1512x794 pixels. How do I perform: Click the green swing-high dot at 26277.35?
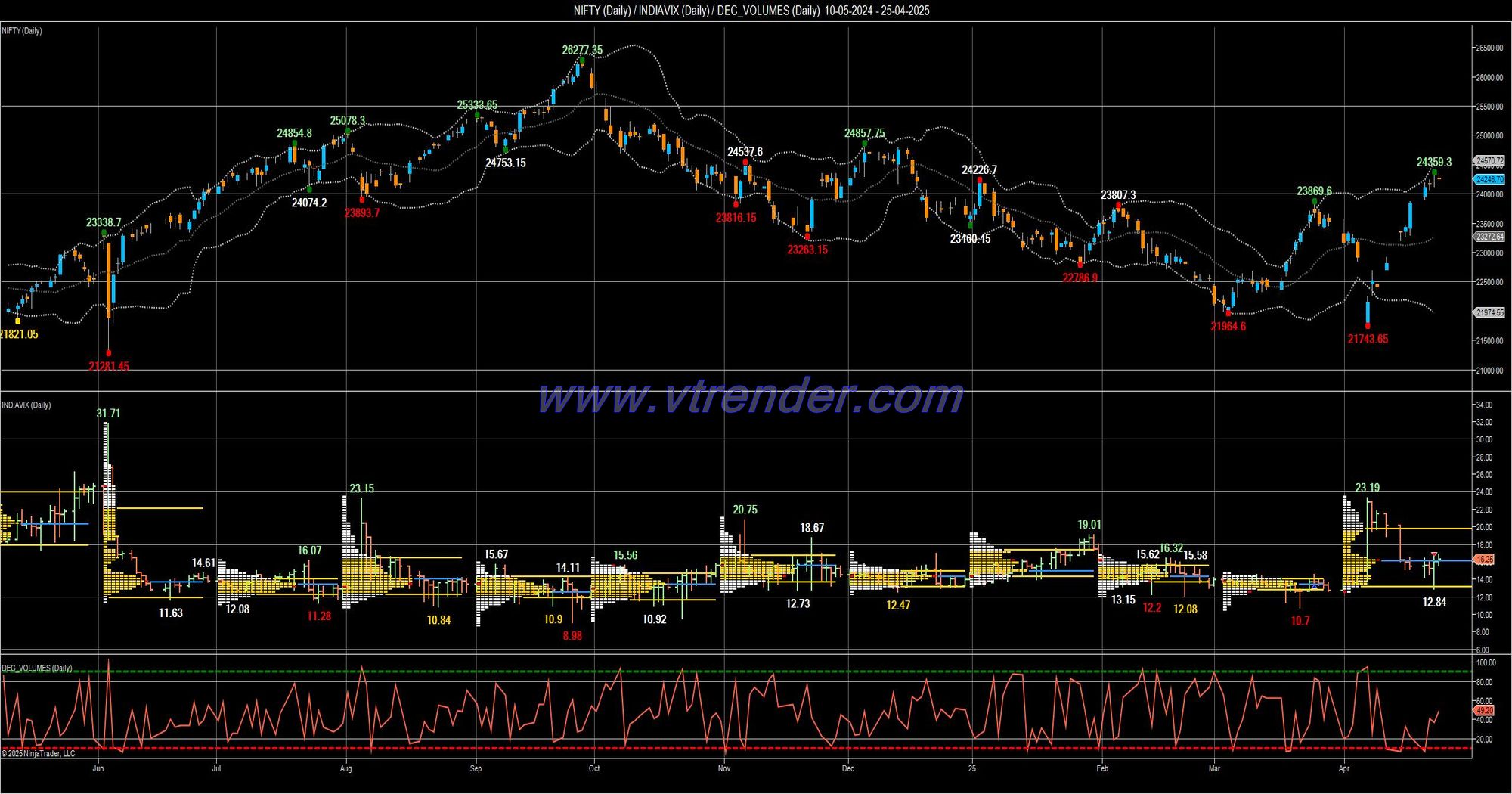(581, 60)
